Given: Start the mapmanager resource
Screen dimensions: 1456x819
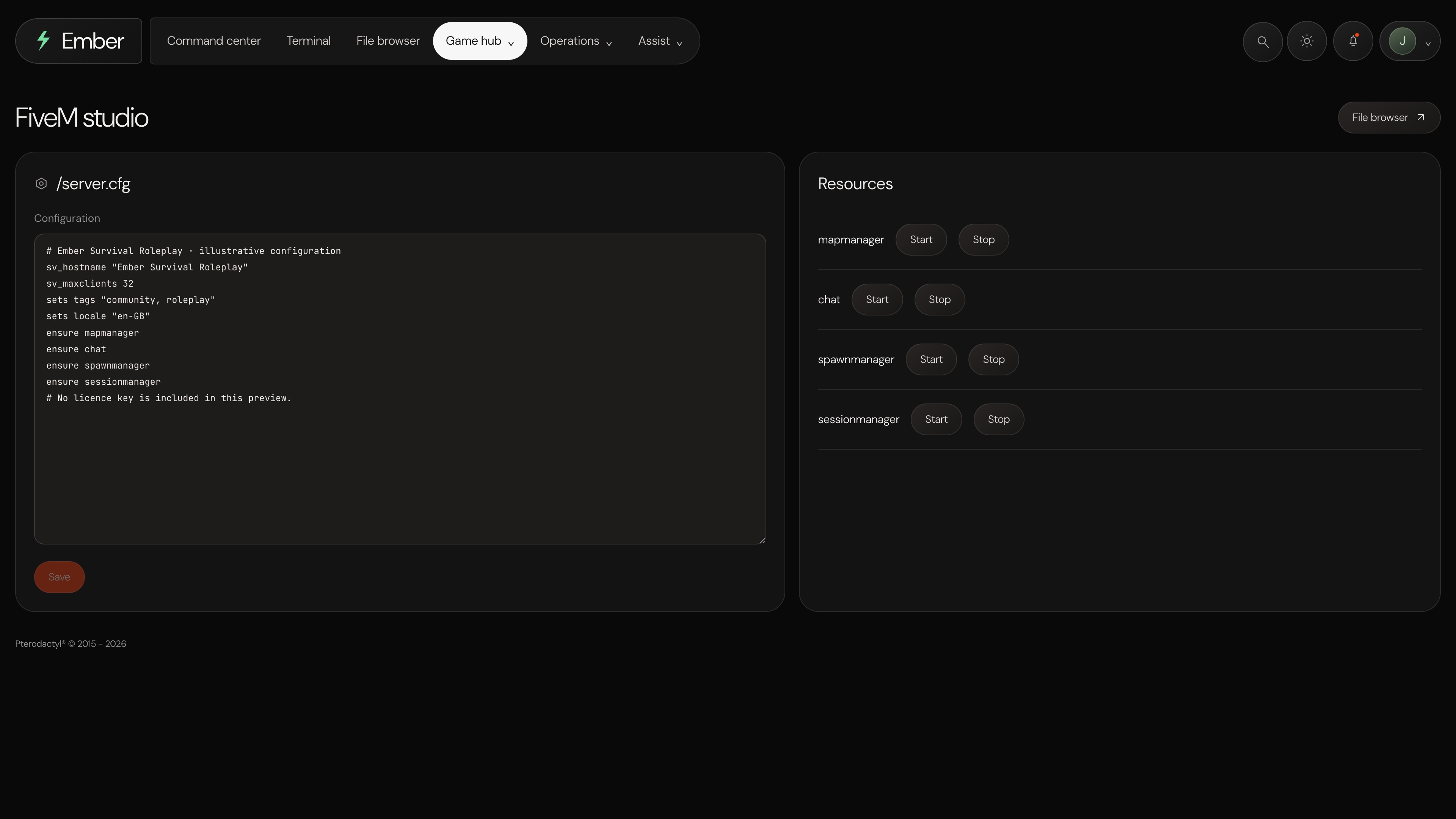Looking at the screenshot, I should tap(921, 240).
